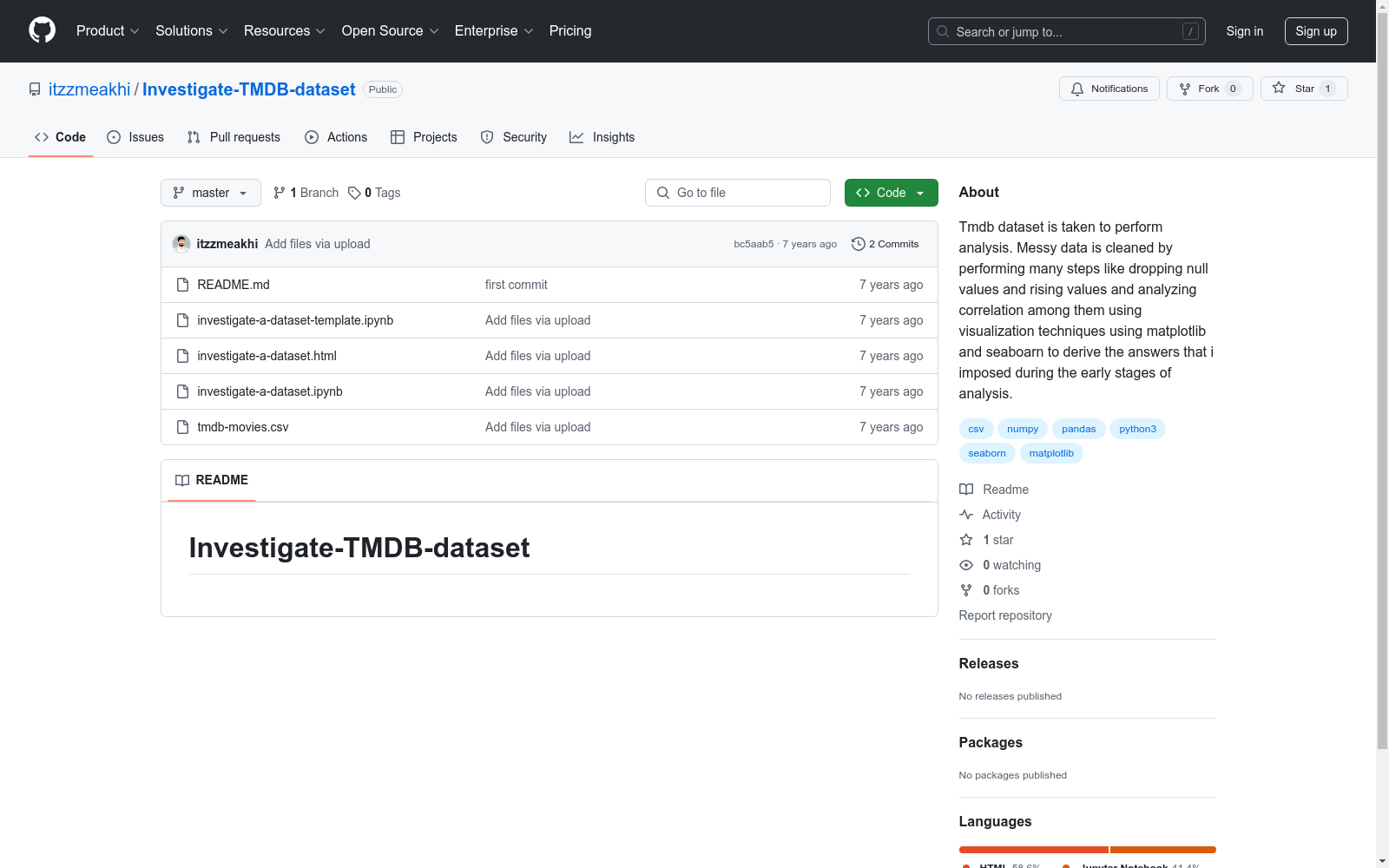This screenshot has height=868, width=1389.
Task: Open the 'first commit' message link
Action: tap(517, 285)
